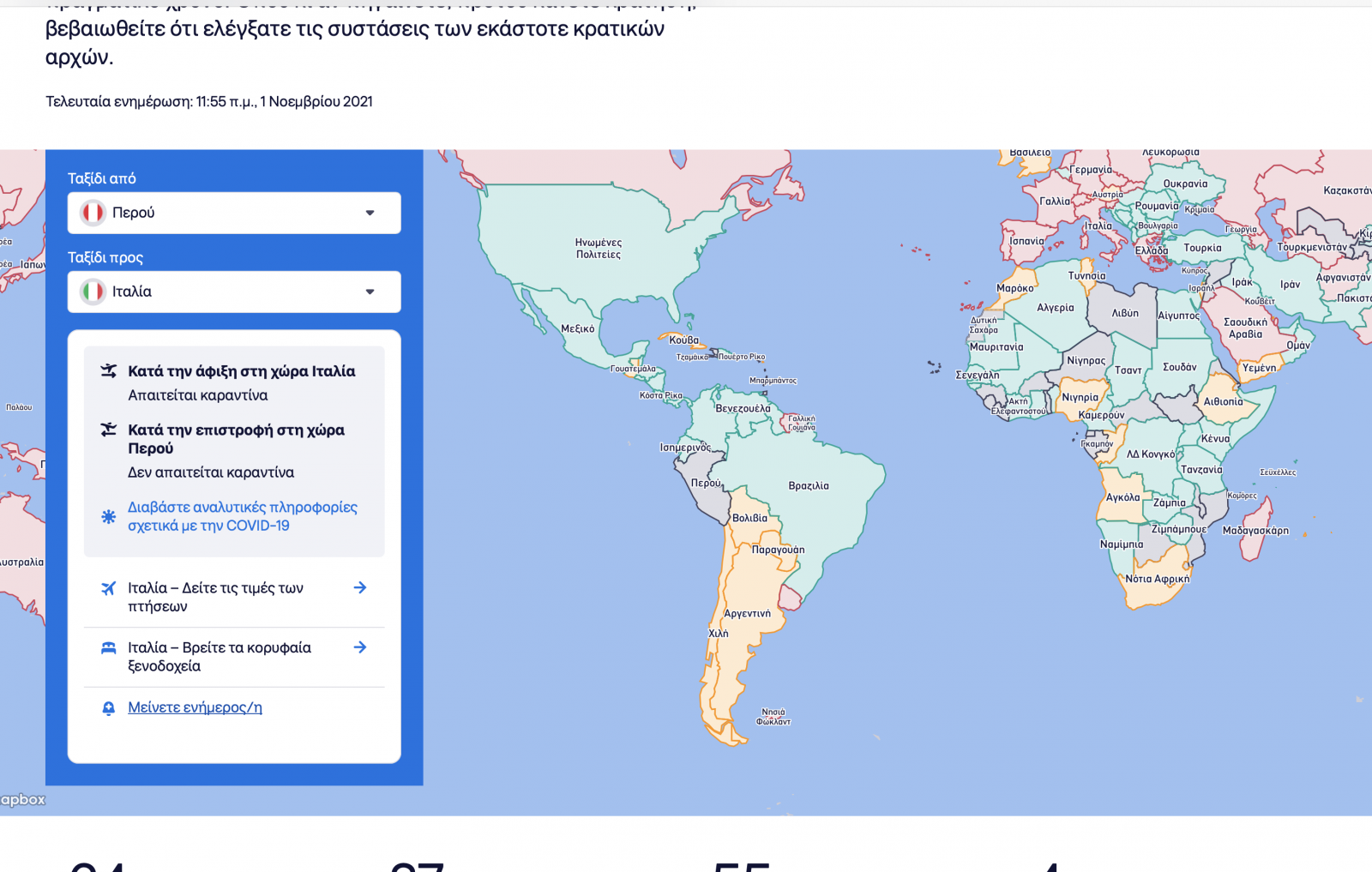Click the COVID-19 virus icon

(108, 516)
